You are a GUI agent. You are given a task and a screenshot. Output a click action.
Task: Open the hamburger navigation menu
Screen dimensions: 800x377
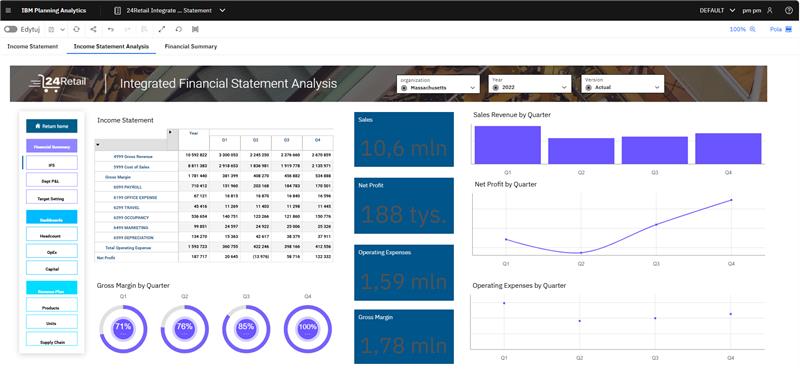tap(8, 10)
